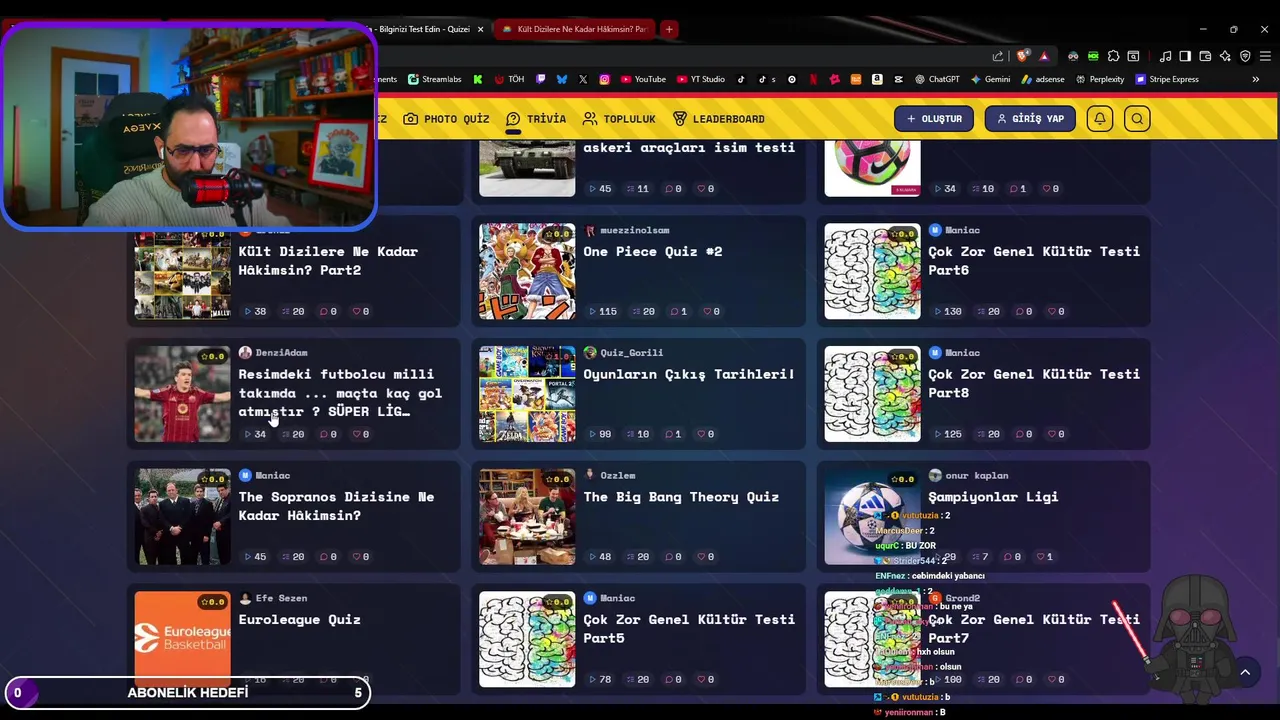Toggle the browser sidebar panel icon
The height and width of the screenshot is (720, 1280).
click(x=1185, y=56)
